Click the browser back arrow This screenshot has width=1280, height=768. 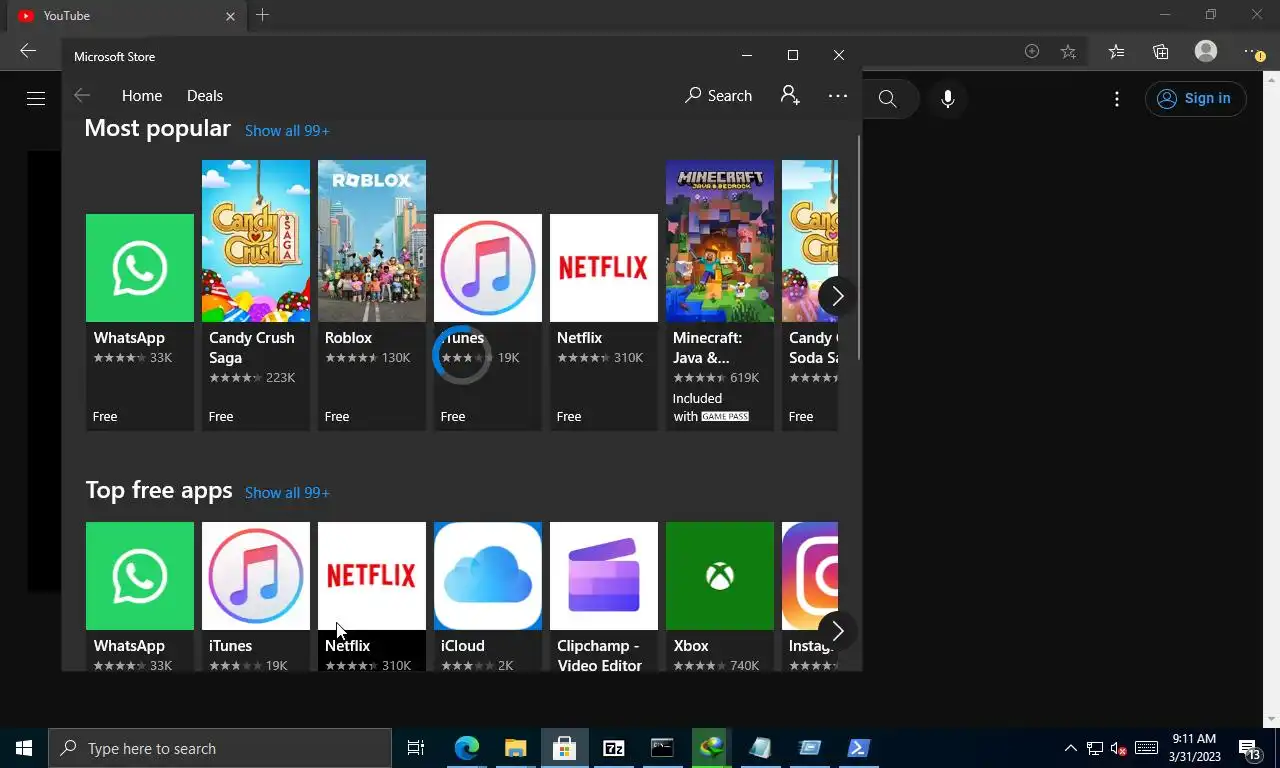coord(28,51)
